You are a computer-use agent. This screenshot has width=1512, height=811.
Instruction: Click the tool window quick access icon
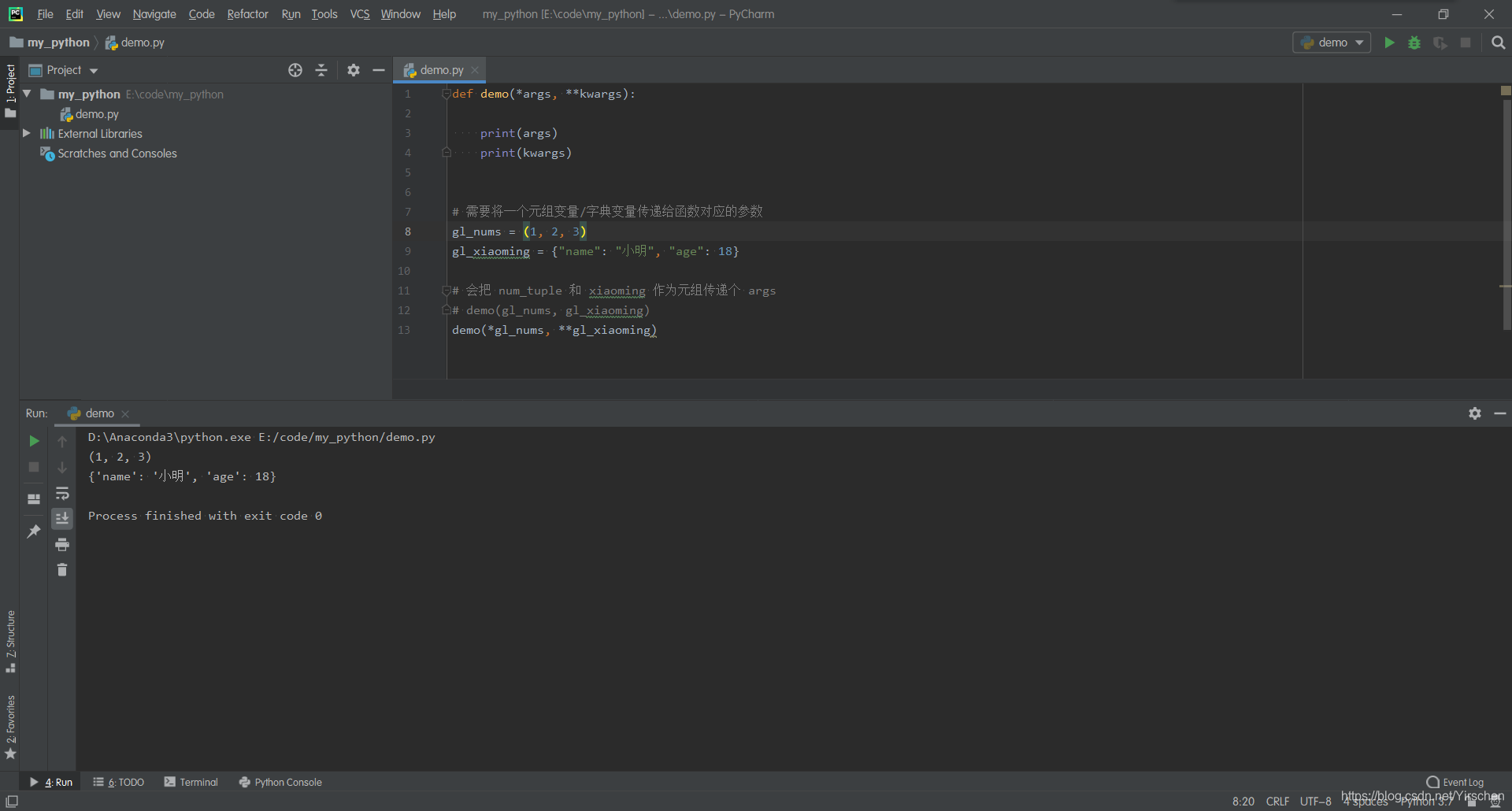coord(12,801)
